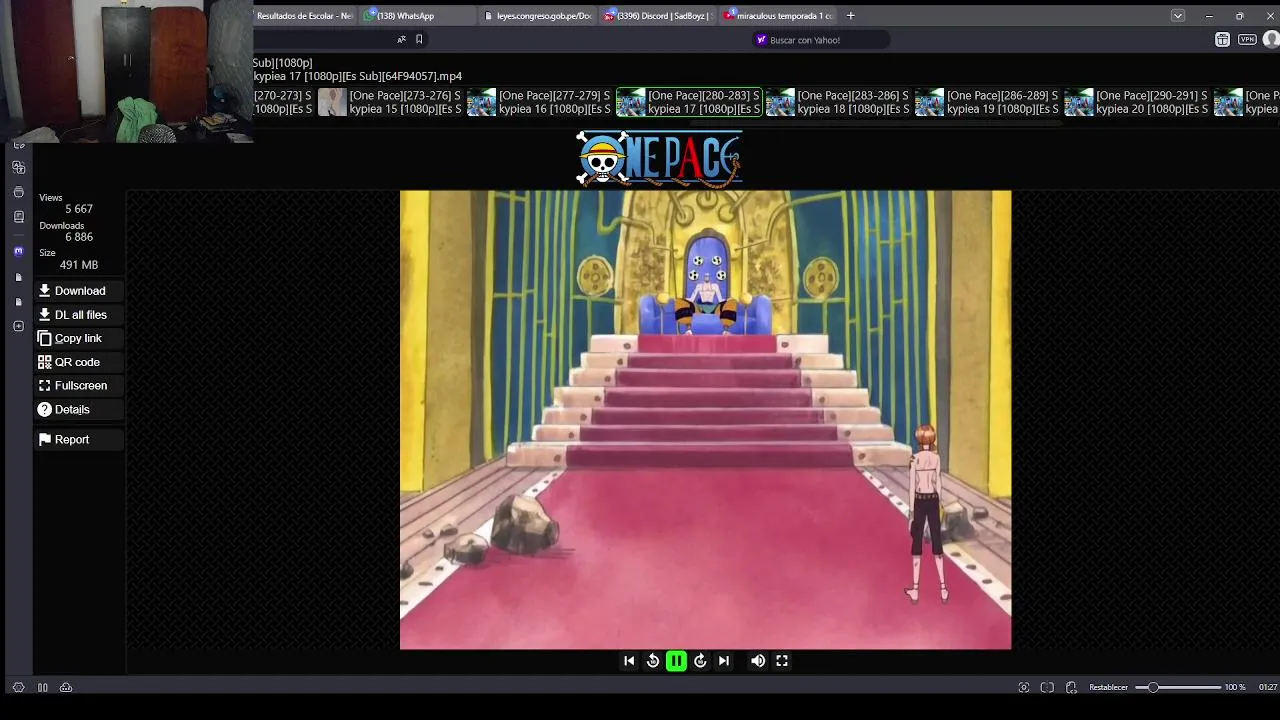This screenshot has height=720, width=1280.
Task: Open Skypiea 19 [286-289] file thumbnail
Action: point(988,102)
